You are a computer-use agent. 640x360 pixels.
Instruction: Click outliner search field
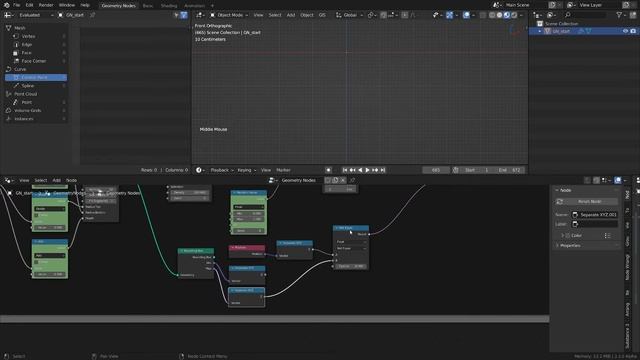tap(586, 15)
